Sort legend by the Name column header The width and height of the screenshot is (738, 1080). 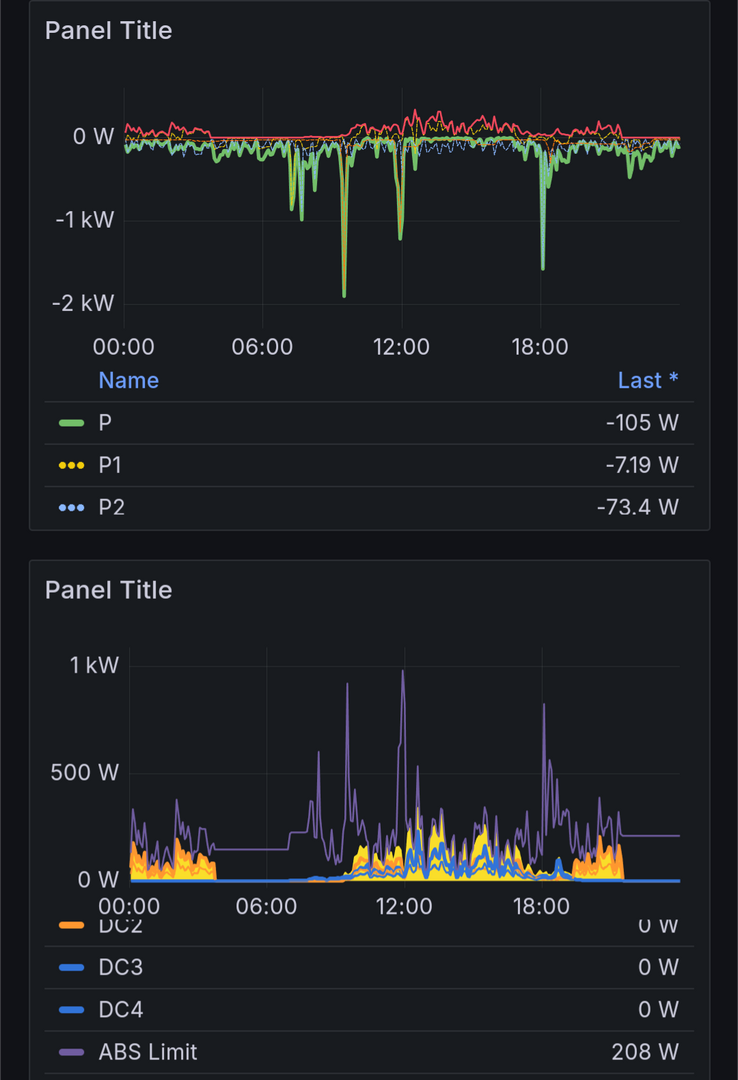128,380
